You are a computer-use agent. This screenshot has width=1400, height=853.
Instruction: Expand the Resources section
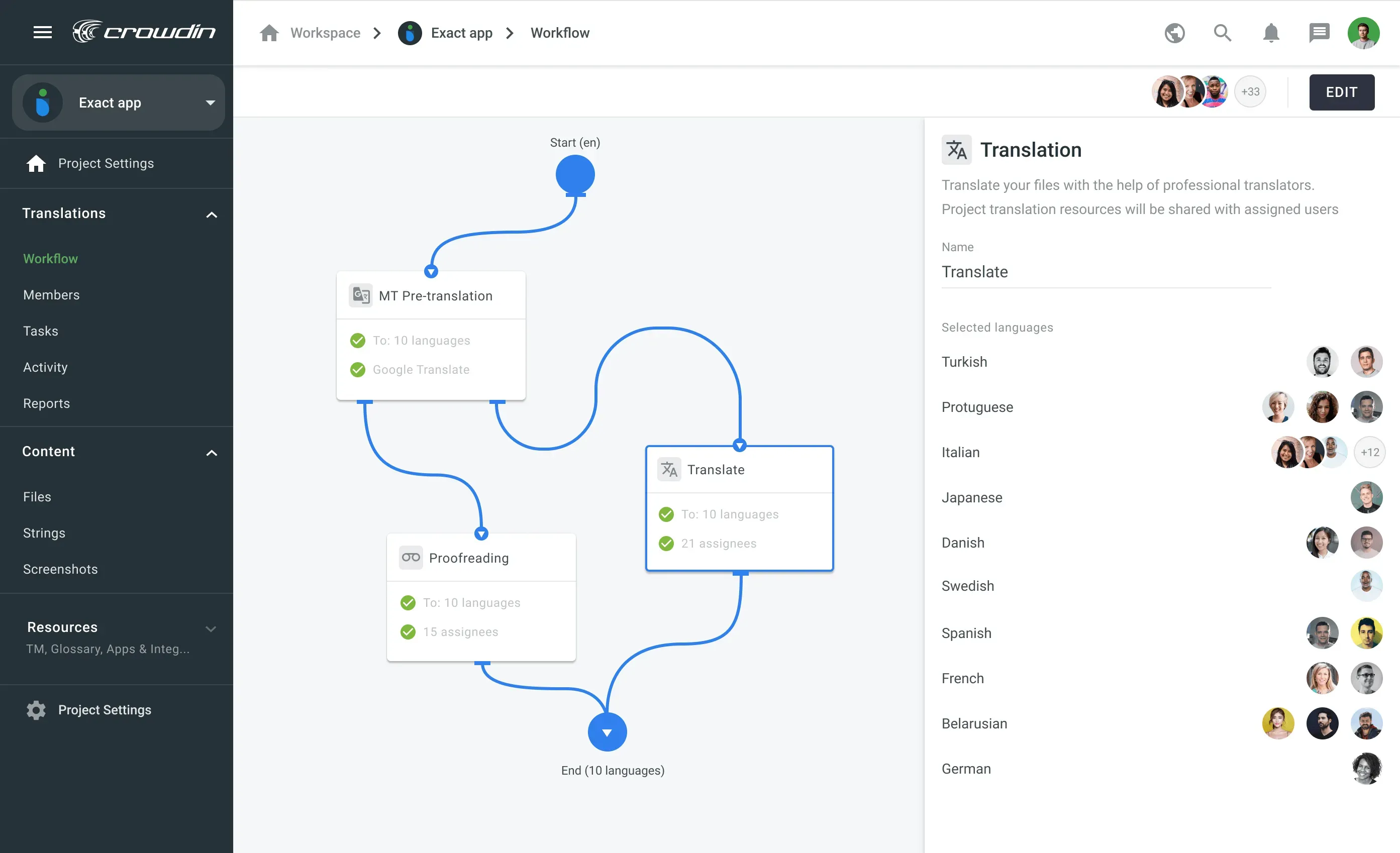[x=211, y=628]
